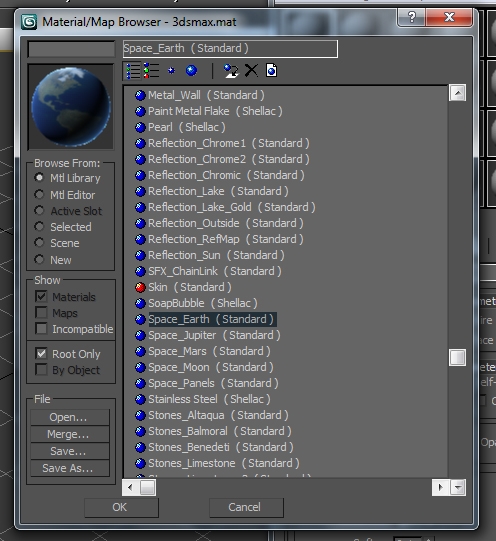Toggle the Root Only checkbox

[x=41, y=353]
